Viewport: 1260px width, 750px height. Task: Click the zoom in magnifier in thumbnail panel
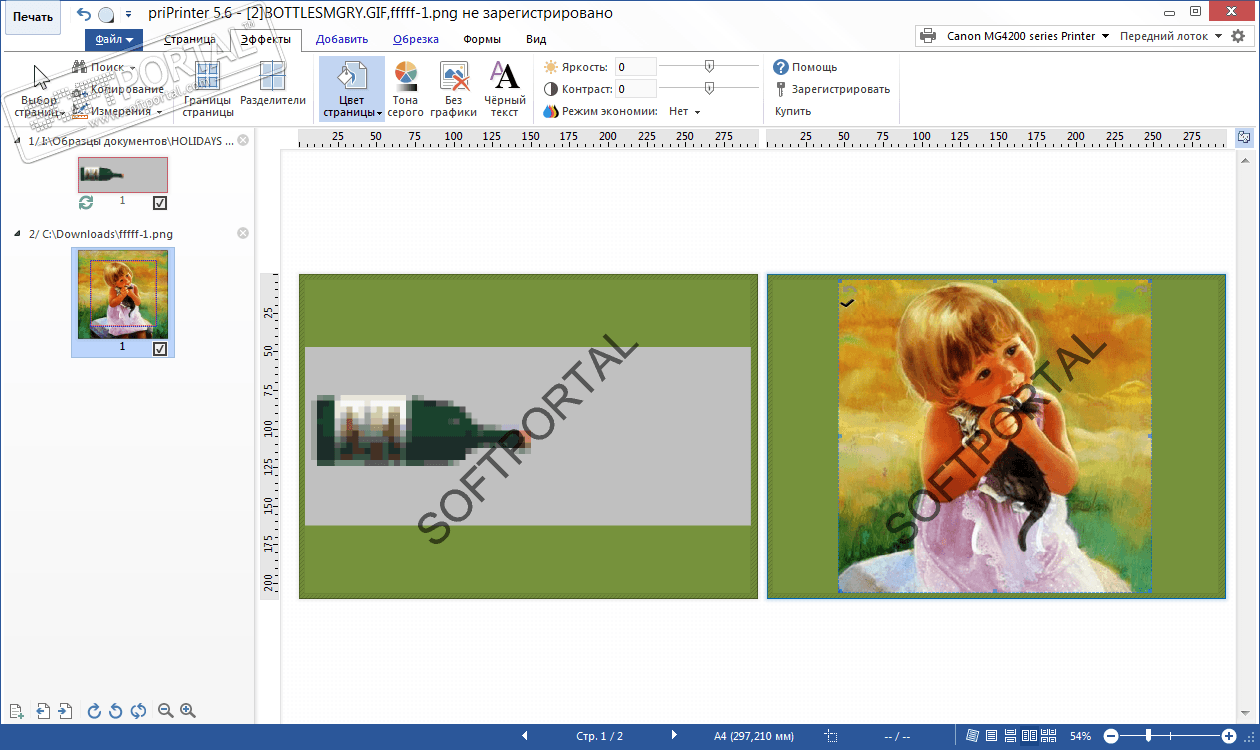coord(187,711)
